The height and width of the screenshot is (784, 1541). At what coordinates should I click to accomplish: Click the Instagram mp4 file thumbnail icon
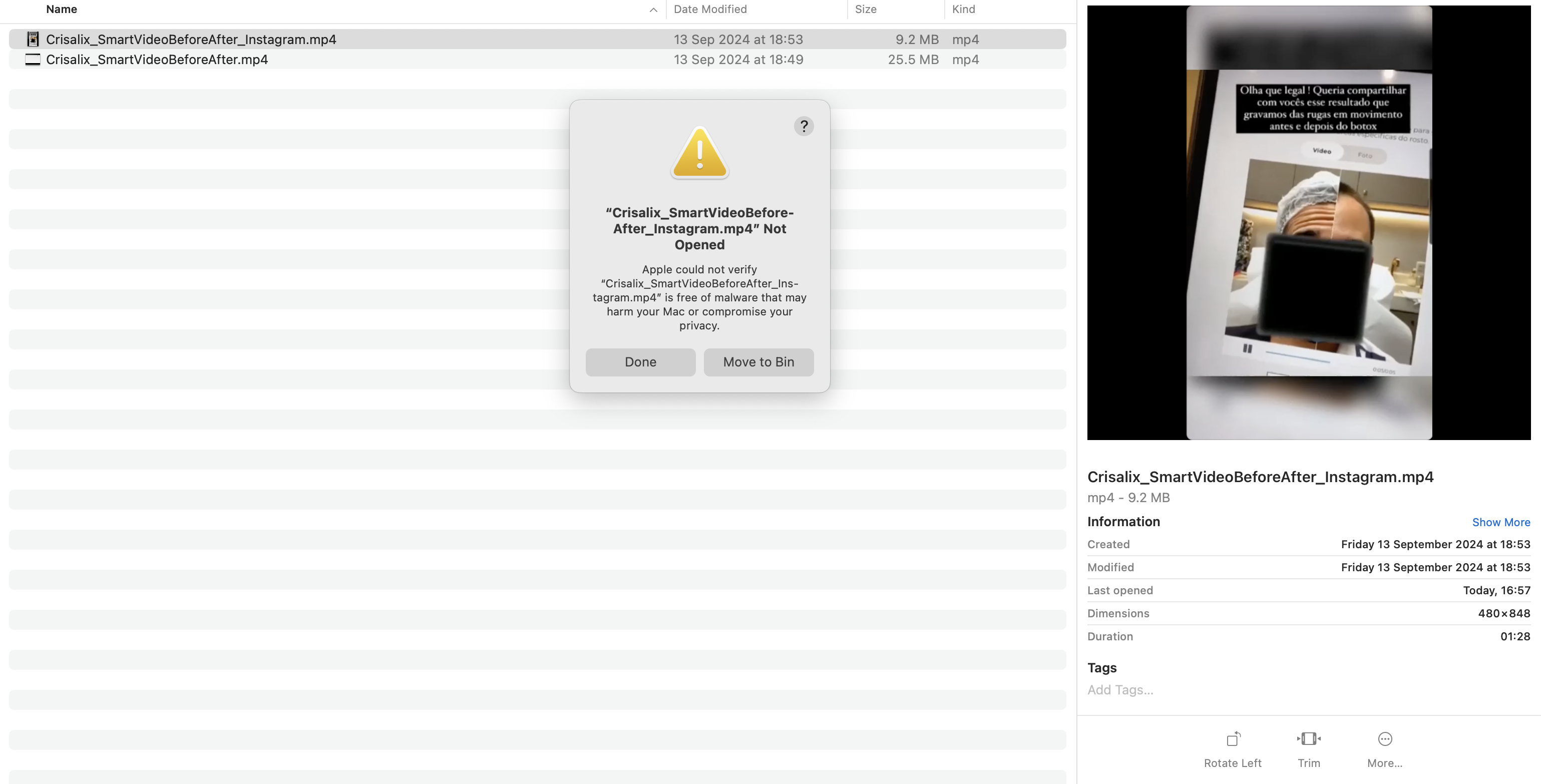coord(33,40)
